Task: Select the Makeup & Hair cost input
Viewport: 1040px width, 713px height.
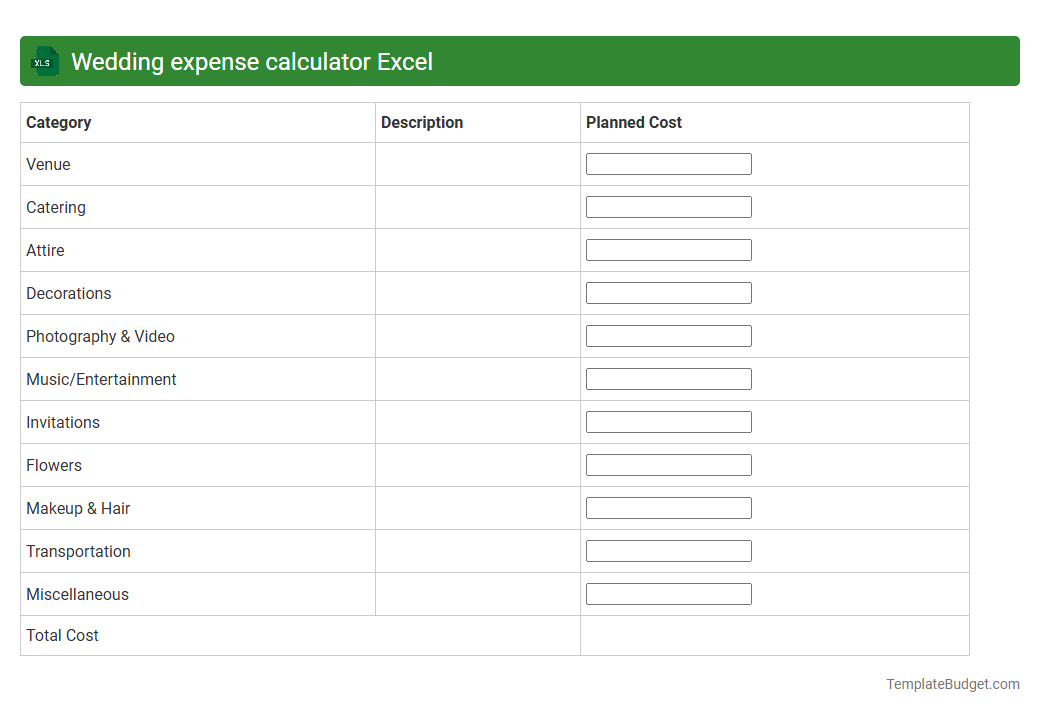Action: pos(668,507)
